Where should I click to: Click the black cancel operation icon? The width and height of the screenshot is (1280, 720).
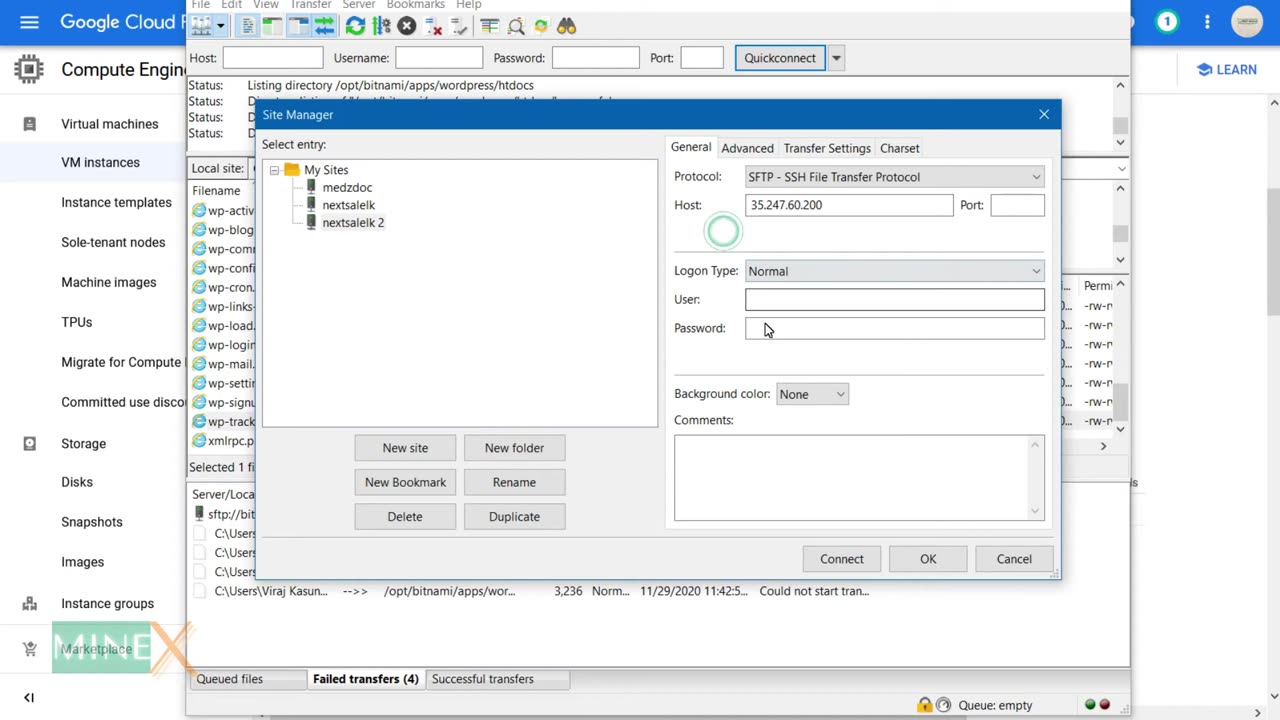point(406,26)
